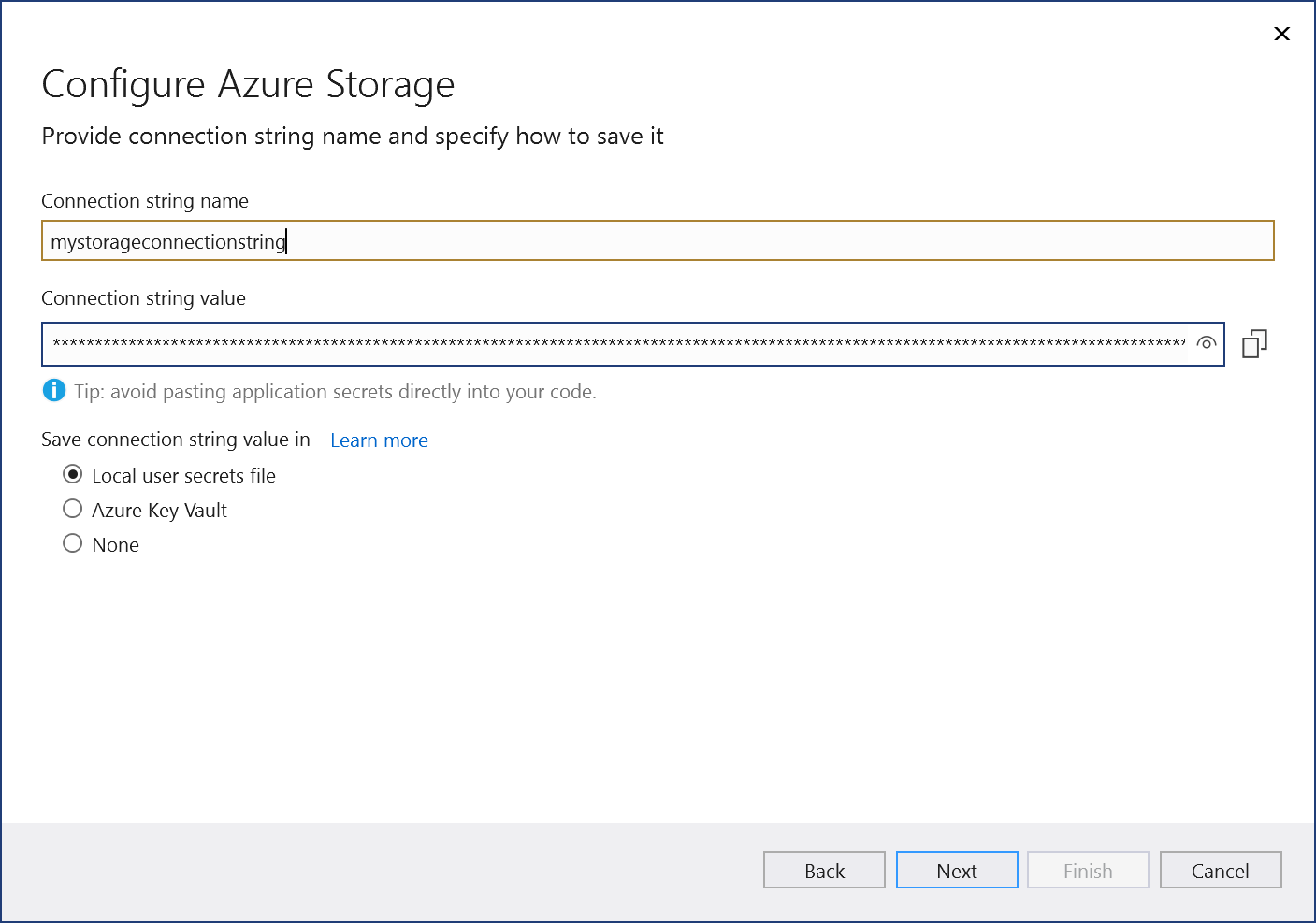Image resolution: width=1316 pixels, height=923 pixels.
Task: Click the disabled Finish button
Action: coord(1087,870)
